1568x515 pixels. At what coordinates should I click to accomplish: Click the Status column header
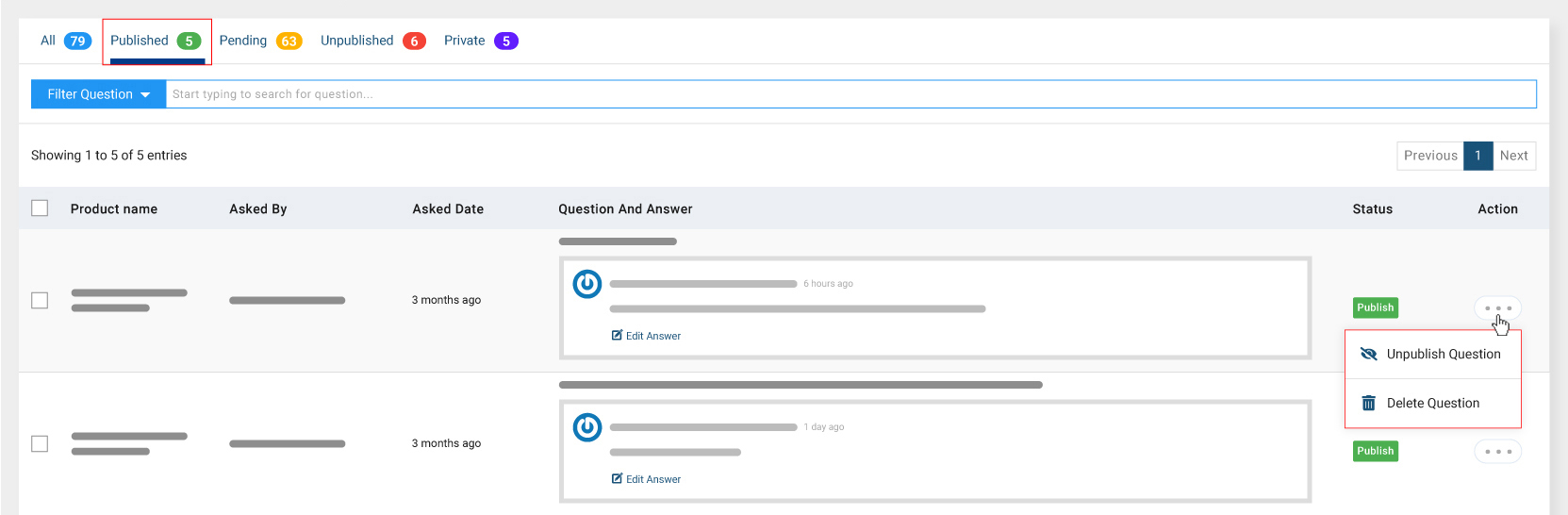1372,209
